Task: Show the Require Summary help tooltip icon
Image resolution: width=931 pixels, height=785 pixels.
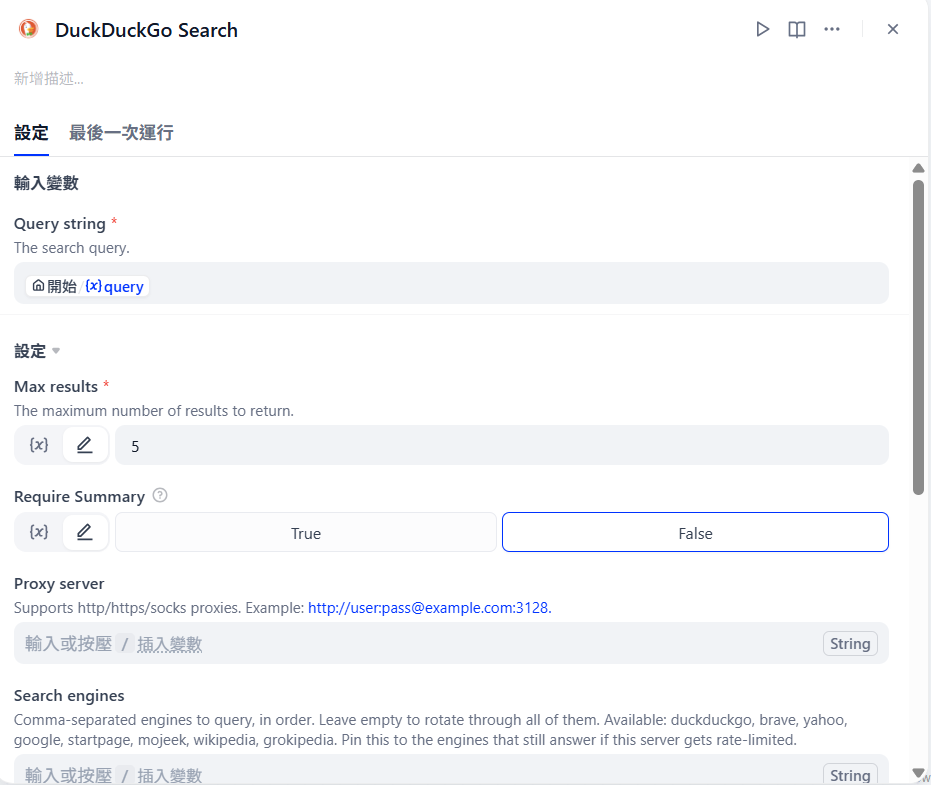Action: (x=160, y=495)
